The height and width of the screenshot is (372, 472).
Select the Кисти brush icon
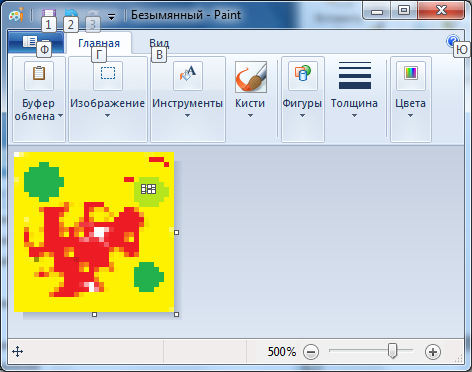251,77
